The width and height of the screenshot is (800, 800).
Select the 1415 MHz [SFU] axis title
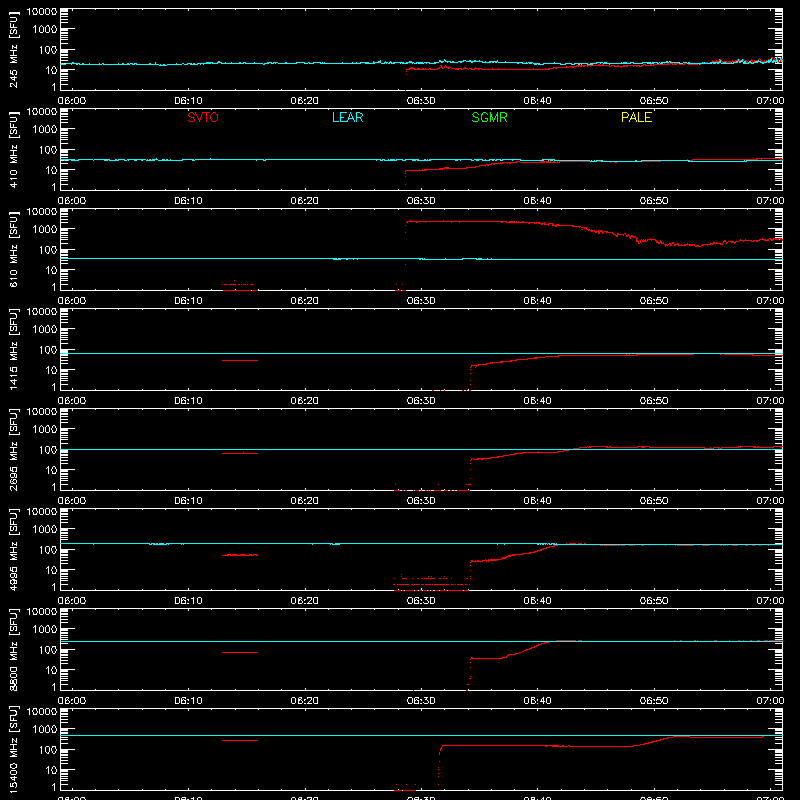click(13, 349)
